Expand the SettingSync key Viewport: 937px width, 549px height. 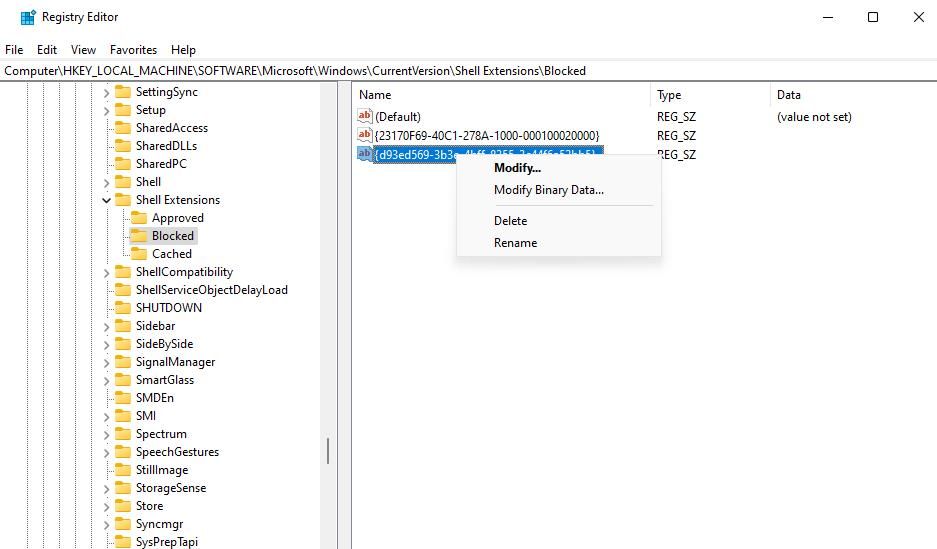click(106, 93)
